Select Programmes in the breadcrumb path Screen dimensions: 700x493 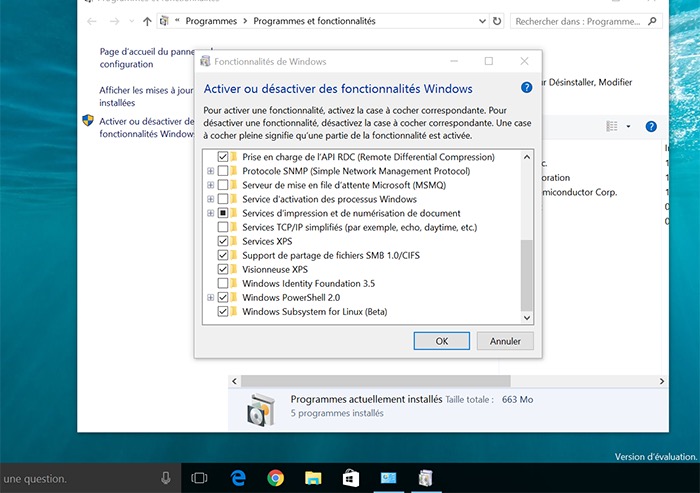pyautogui.click(x=211, y=21)
